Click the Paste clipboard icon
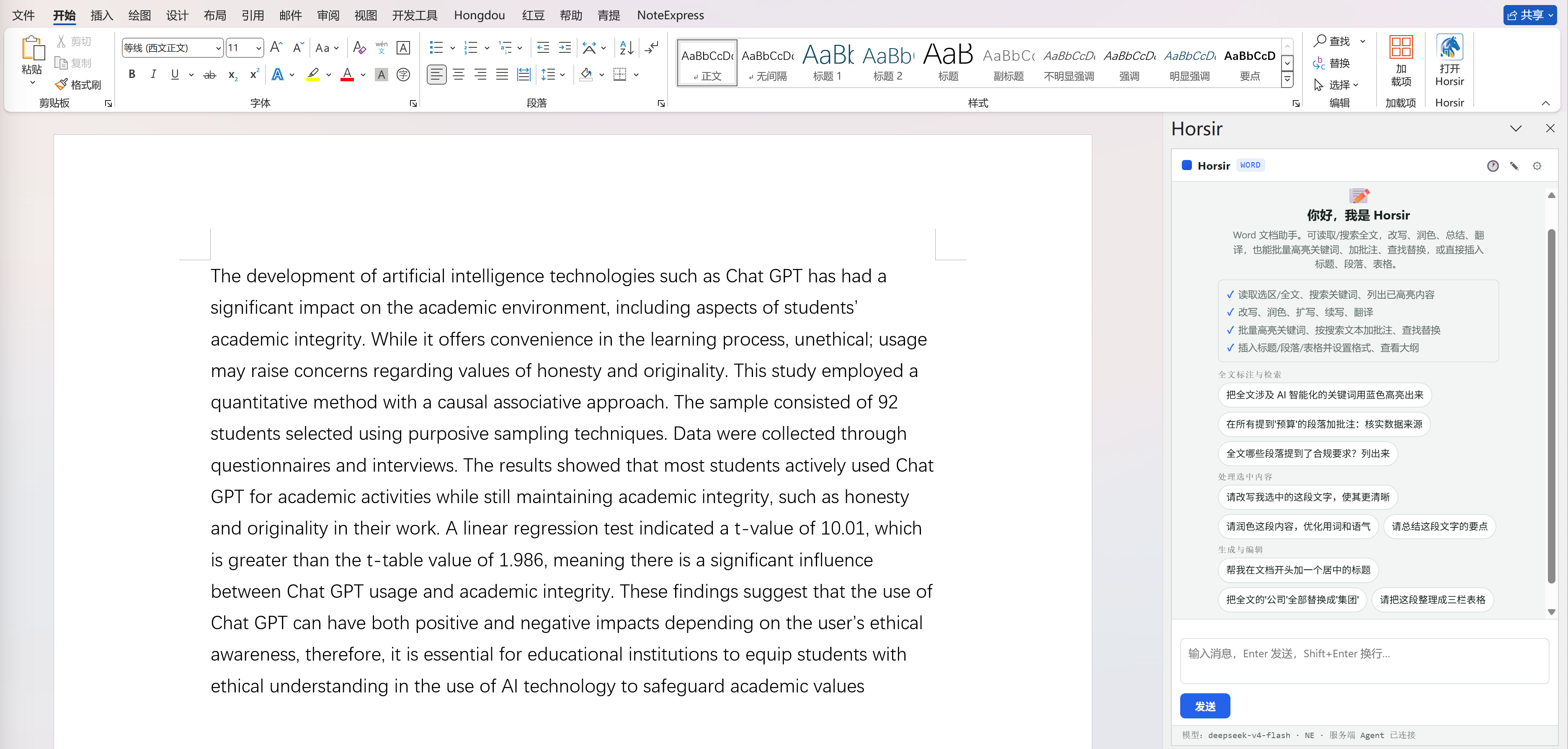 (32, 49)
